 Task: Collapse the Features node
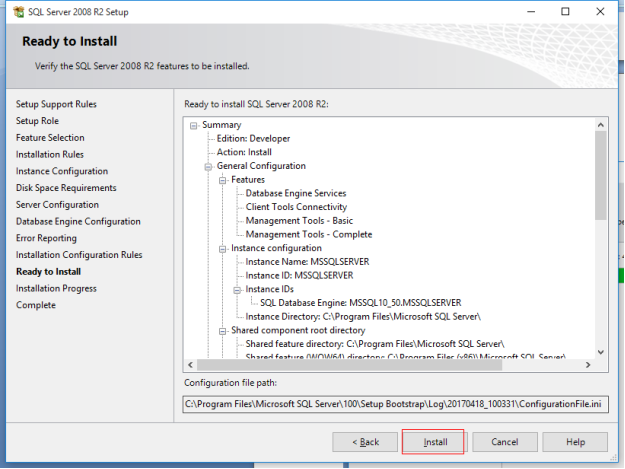[224, 180]
